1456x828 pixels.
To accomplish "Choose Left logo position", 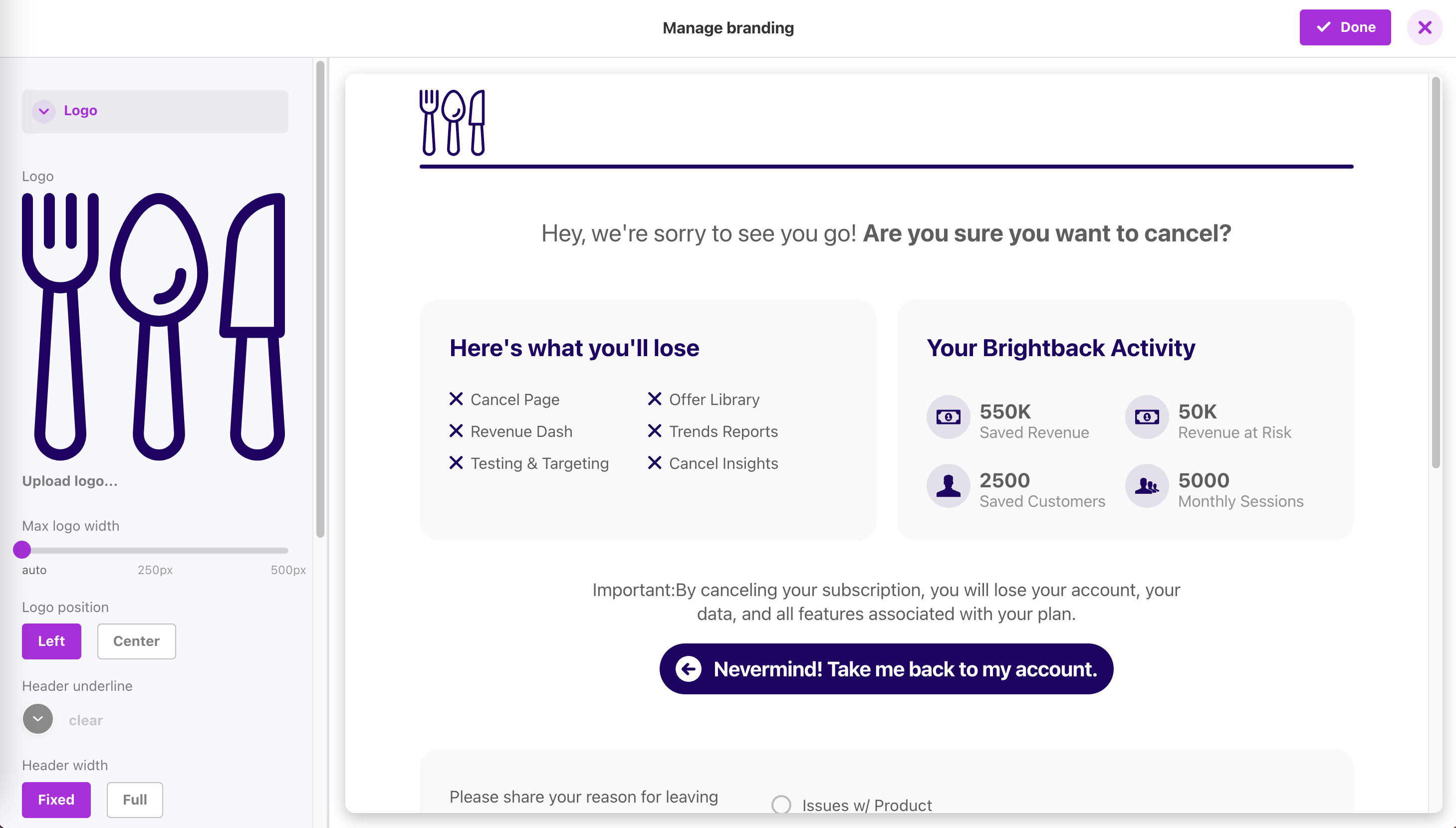I will [x=52, y=641].
